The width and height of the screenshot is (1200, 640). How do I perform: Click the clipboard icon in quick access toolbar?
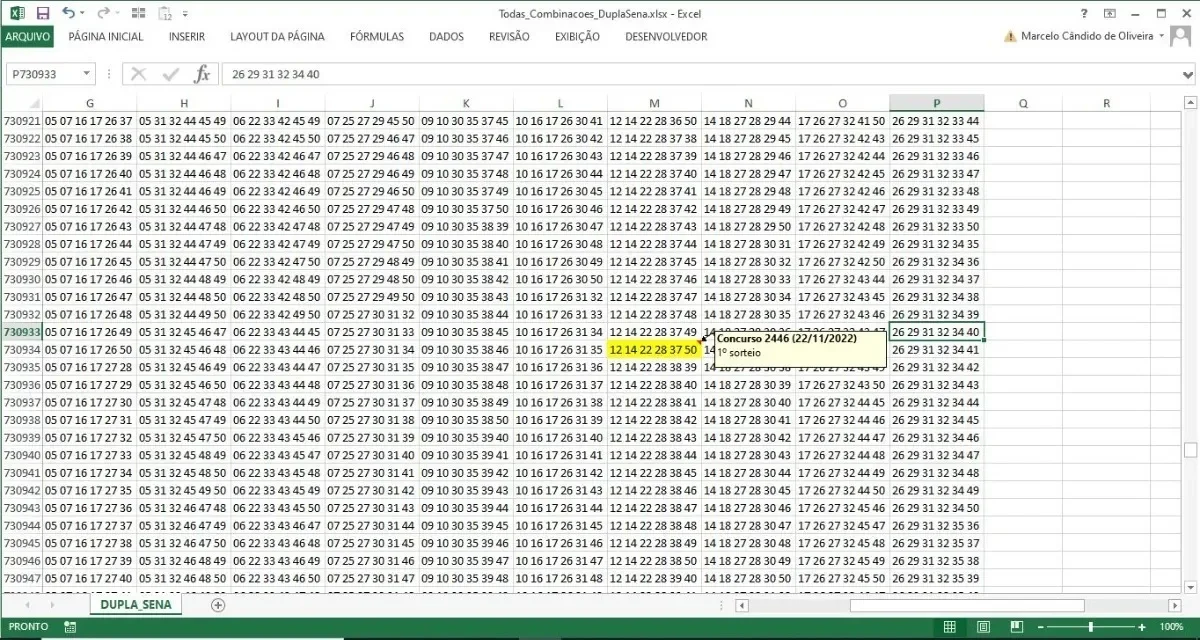pos(166,13)
